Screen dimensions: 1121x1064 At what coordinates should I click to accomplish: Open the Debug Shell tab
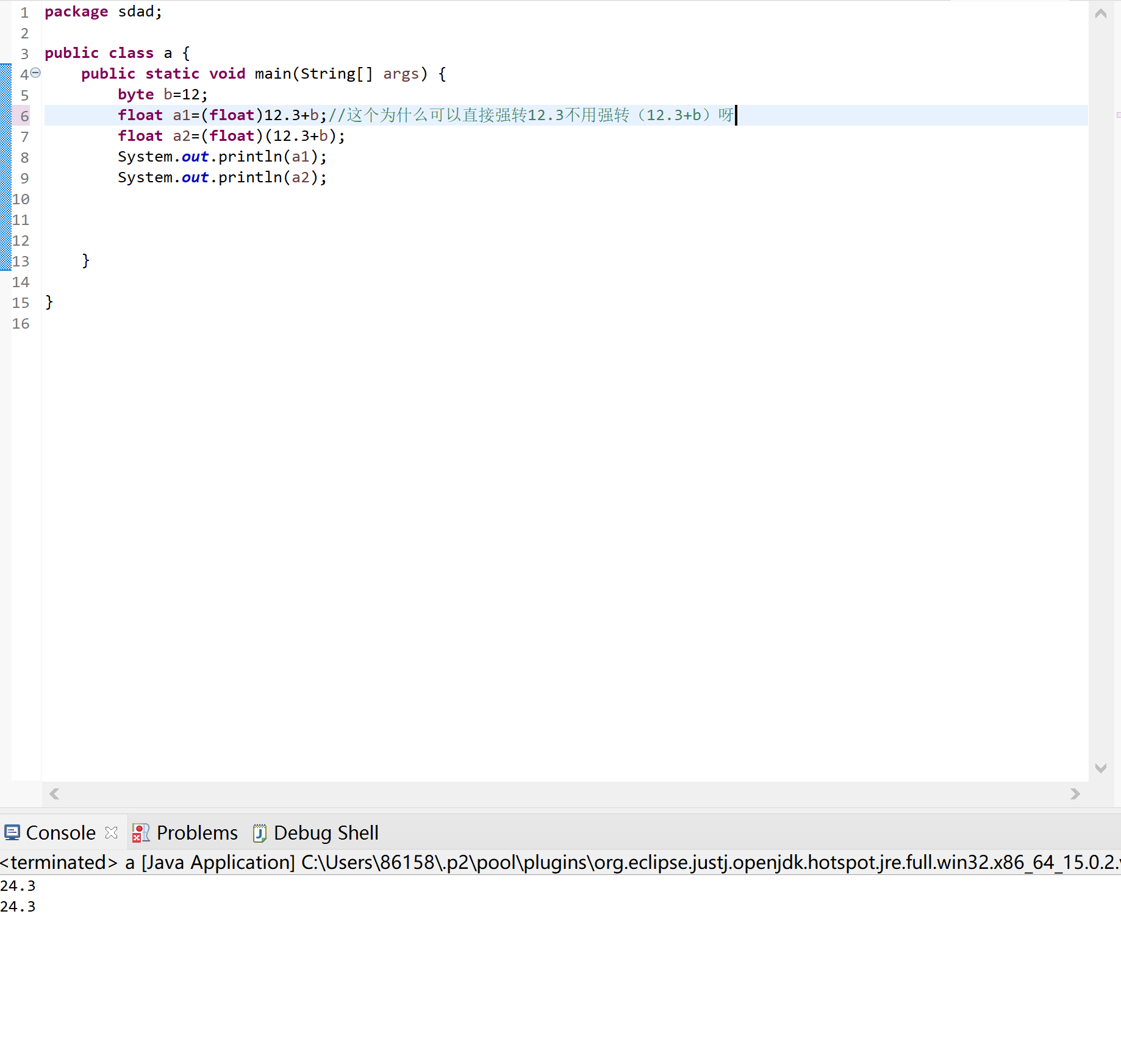(x=326, y=832)
